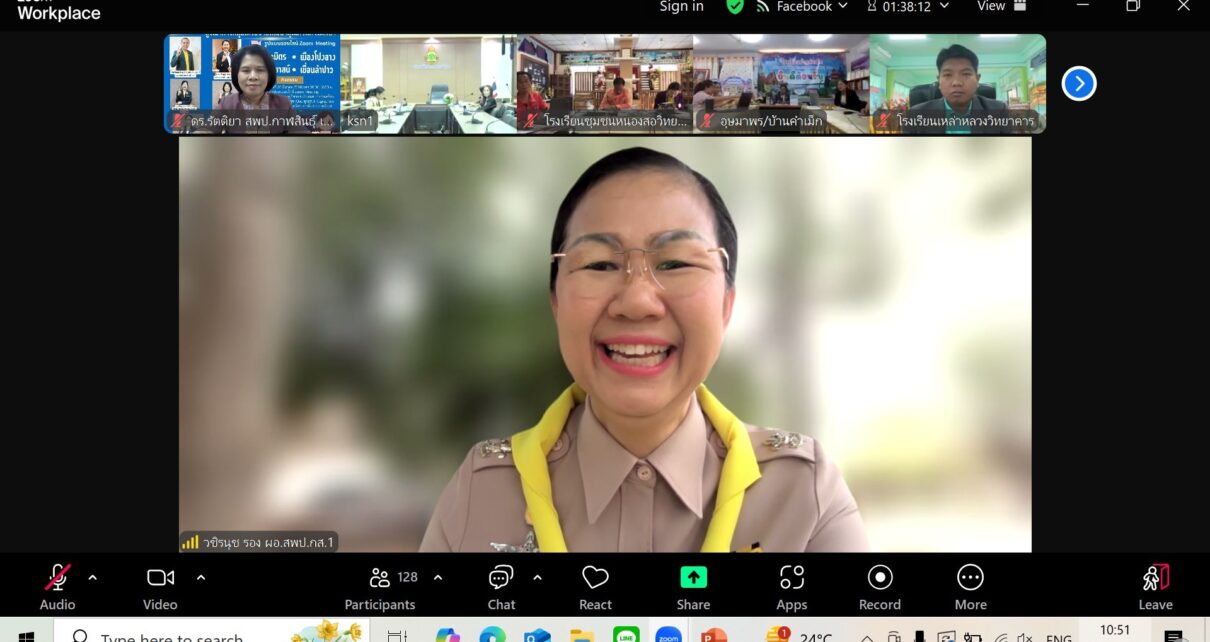The width and height of the screenshot is (1210, 642).
Task: Show next page of participant thumbnails
Action: 1079,84
